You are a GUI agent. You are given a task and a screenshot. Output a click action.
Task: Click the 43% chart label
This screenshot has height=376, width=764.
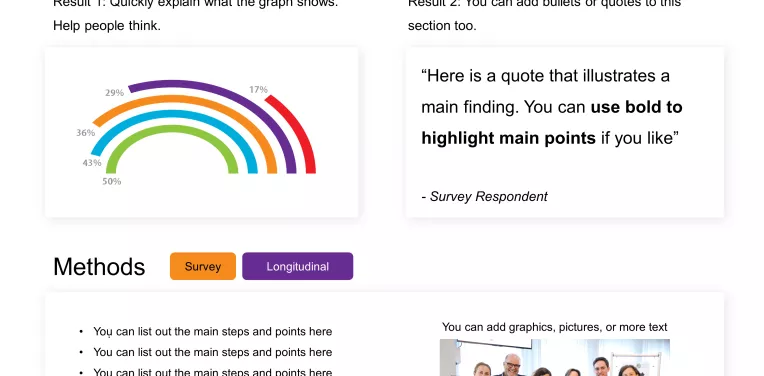pyautogui.click(x=92, y=163)
